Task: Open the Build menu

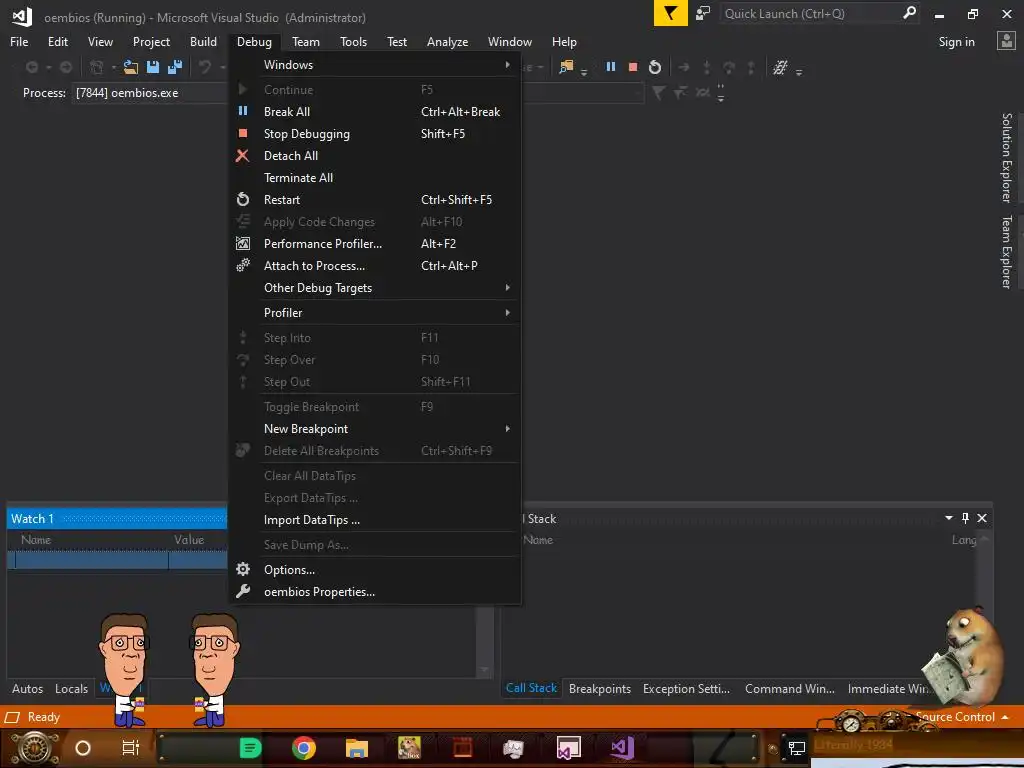Action: click(203, 42)
